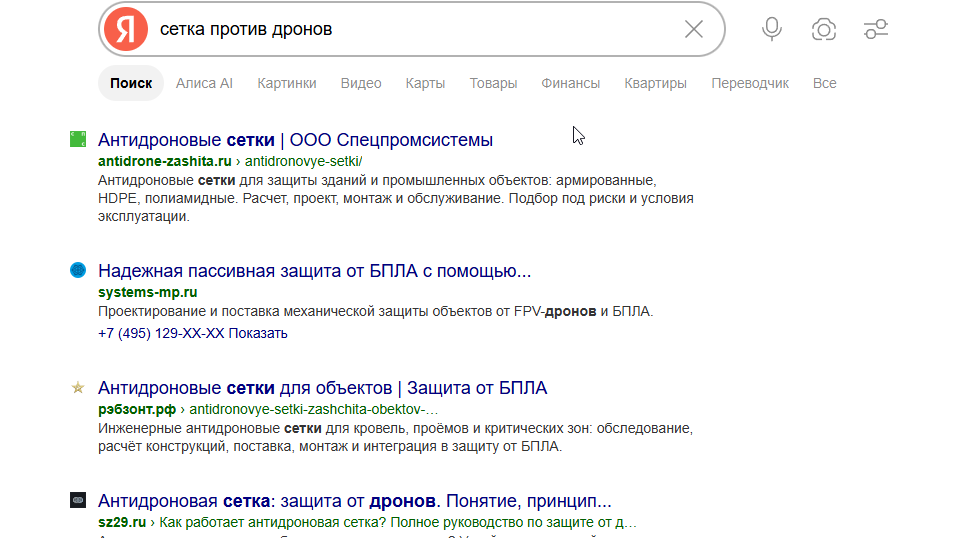Select the Поиск tab
The image size is (955, 538).
point(131,83)
